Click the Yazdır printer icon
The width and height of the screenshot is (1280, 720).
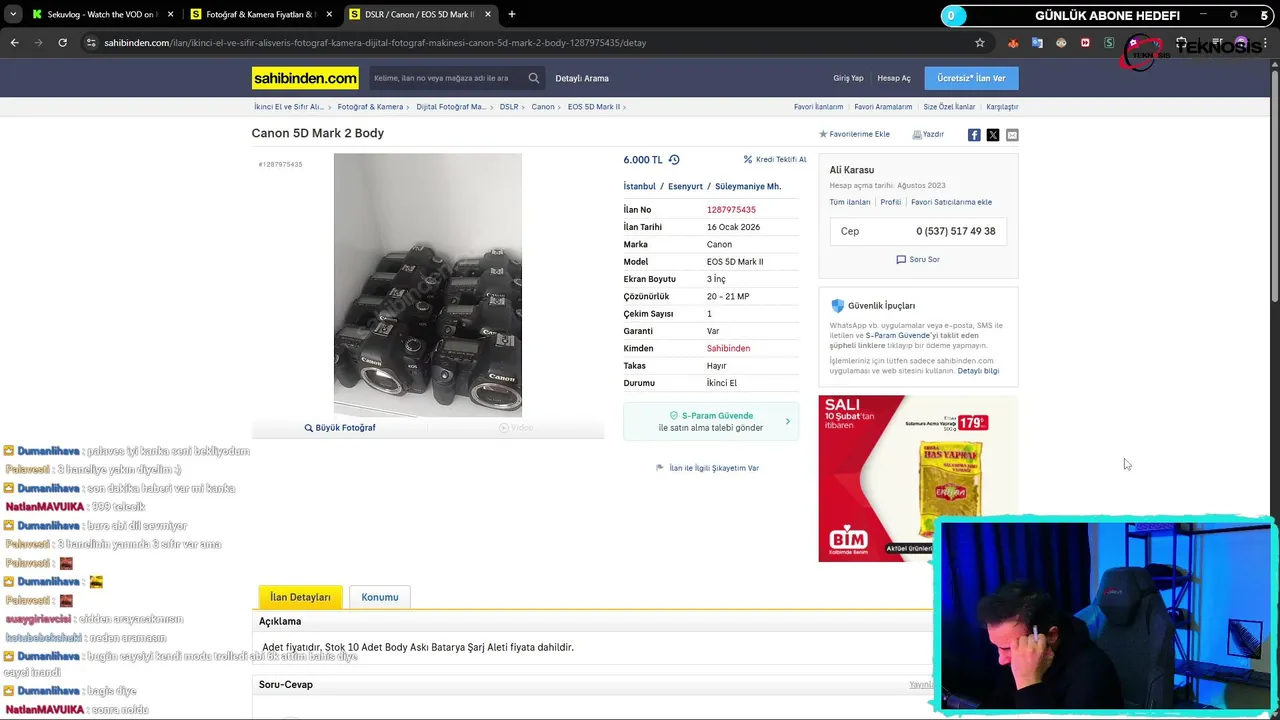tap(917, 134)
